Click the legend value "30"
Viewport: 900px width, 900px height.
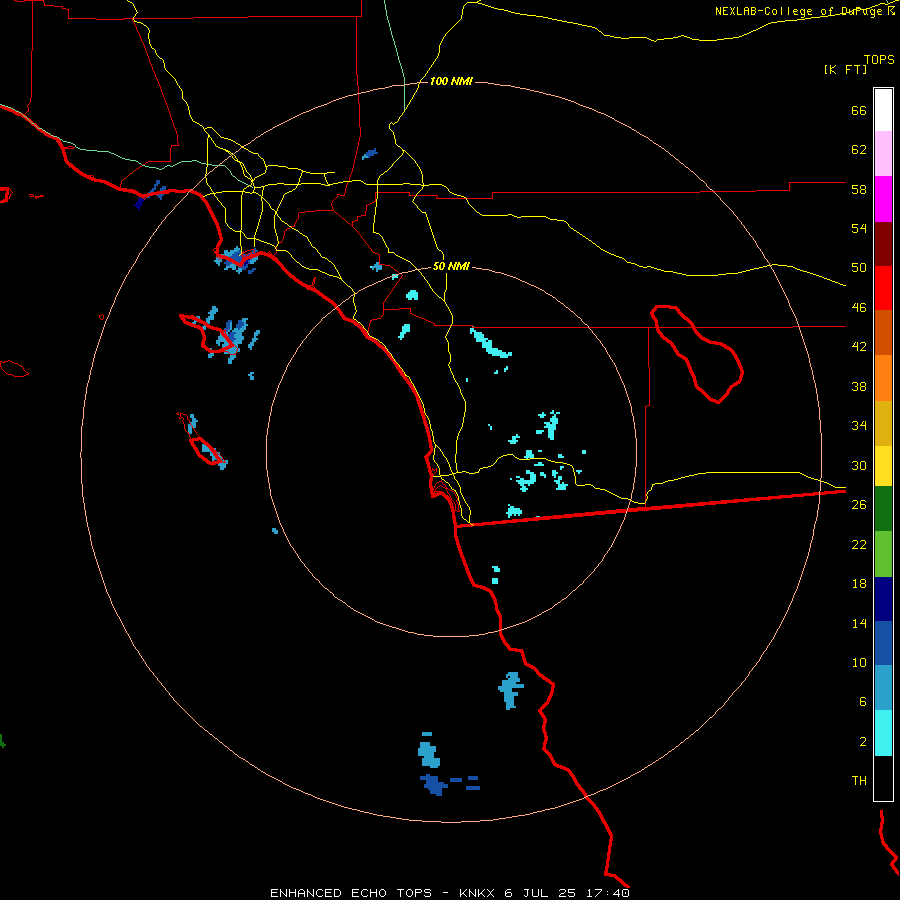click(x=859, y=465)
